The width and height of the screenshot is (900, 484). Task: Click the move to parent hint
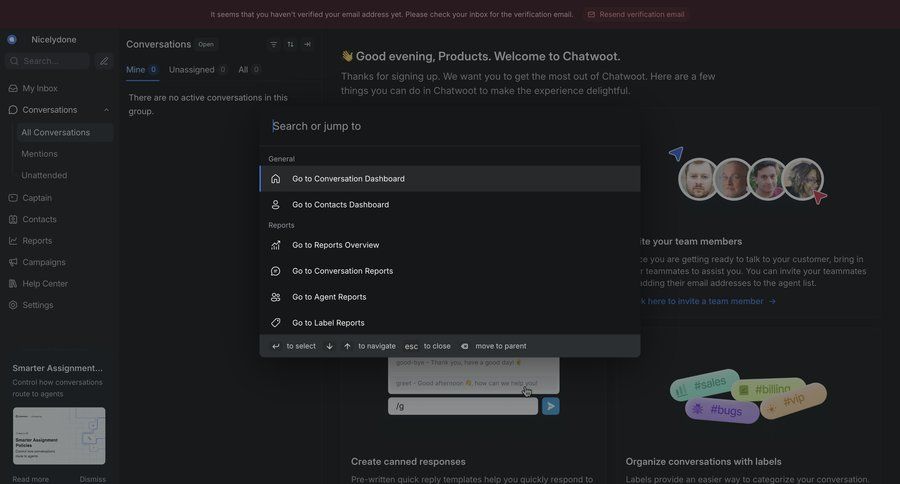point(494,346)
